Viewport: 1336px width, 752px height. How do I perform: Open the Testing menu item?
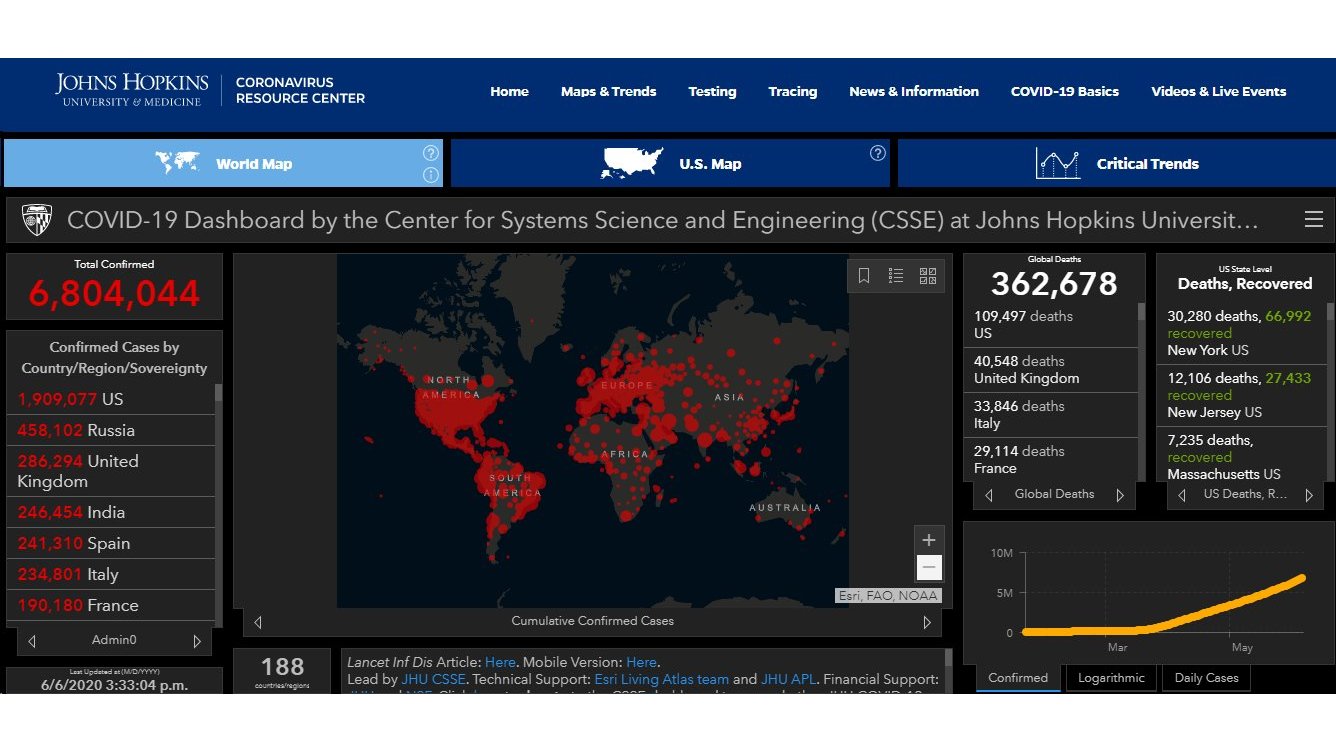point(712,92)
